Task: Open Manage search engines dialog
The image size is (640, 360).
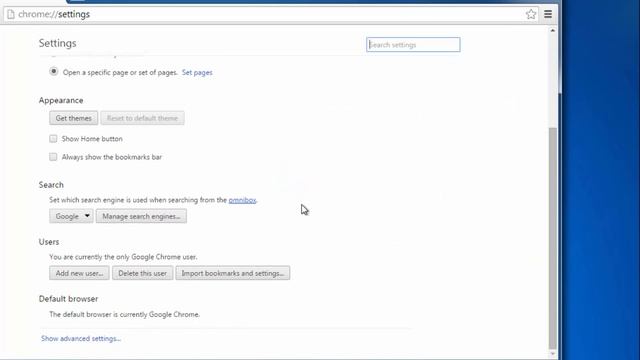Action: click(x=141, y=216)
